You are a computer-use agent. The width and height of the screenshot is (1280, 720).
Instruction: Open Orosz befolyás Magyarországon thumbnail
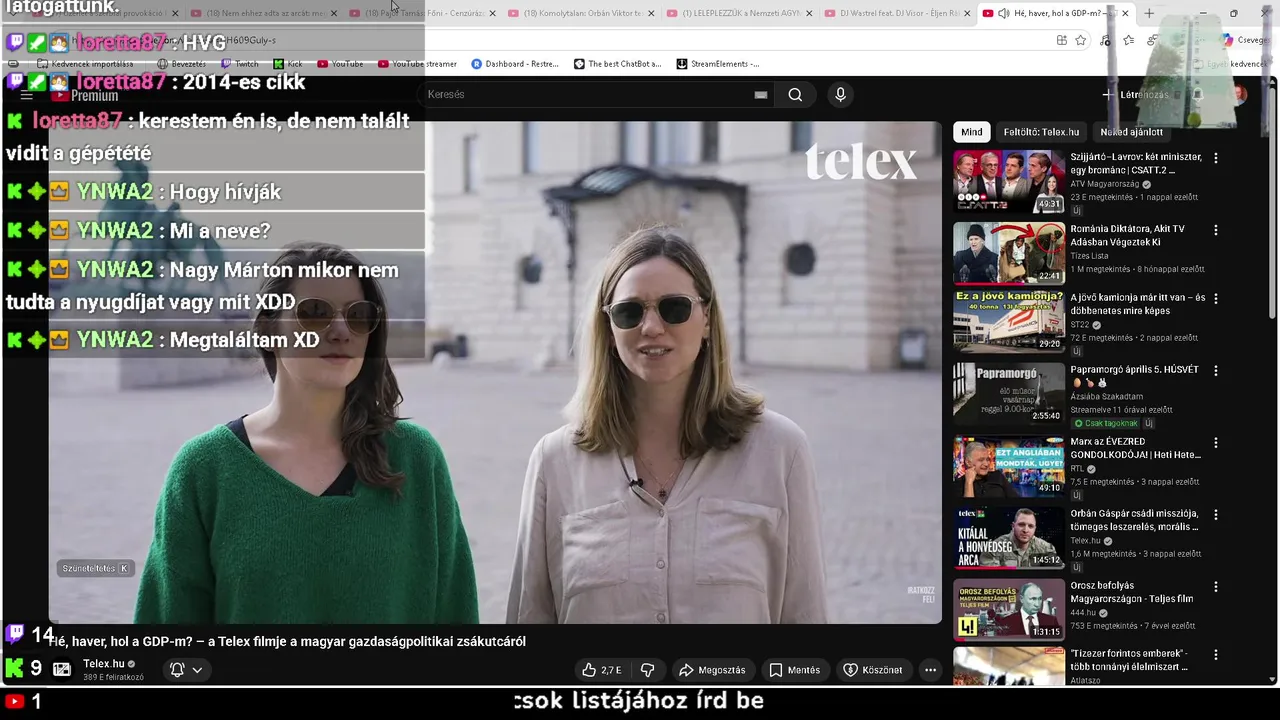(1009, 609)
